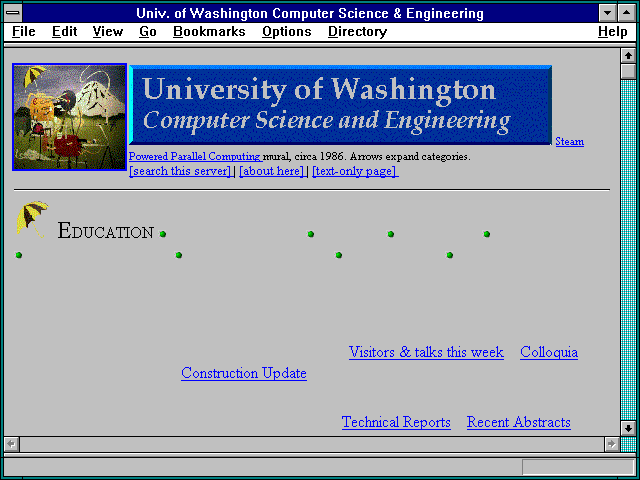Viewport: 640px width, 480px height.
Task: Click the horizontal scrollbar right arrow
Action: point(611,444)
